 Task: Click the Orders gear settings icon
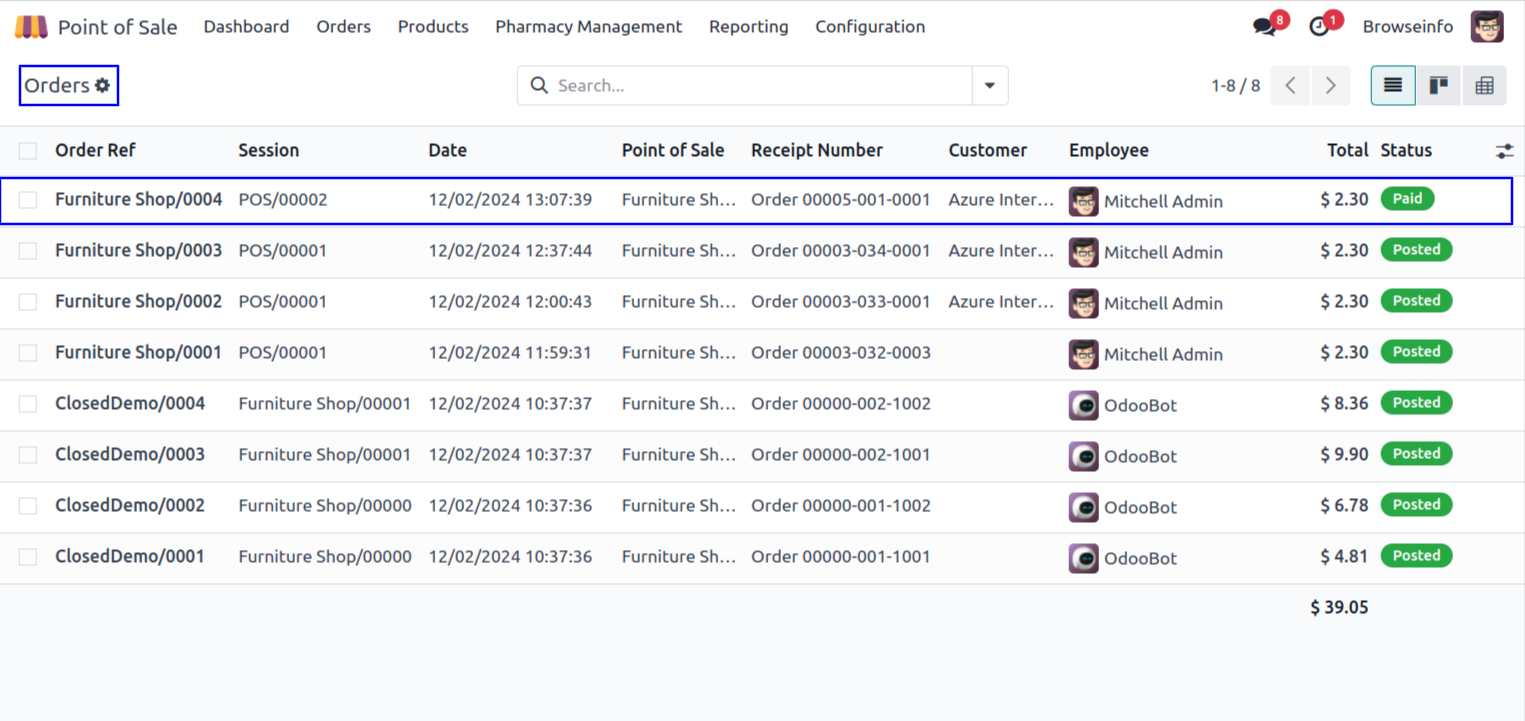coord(102,86)
